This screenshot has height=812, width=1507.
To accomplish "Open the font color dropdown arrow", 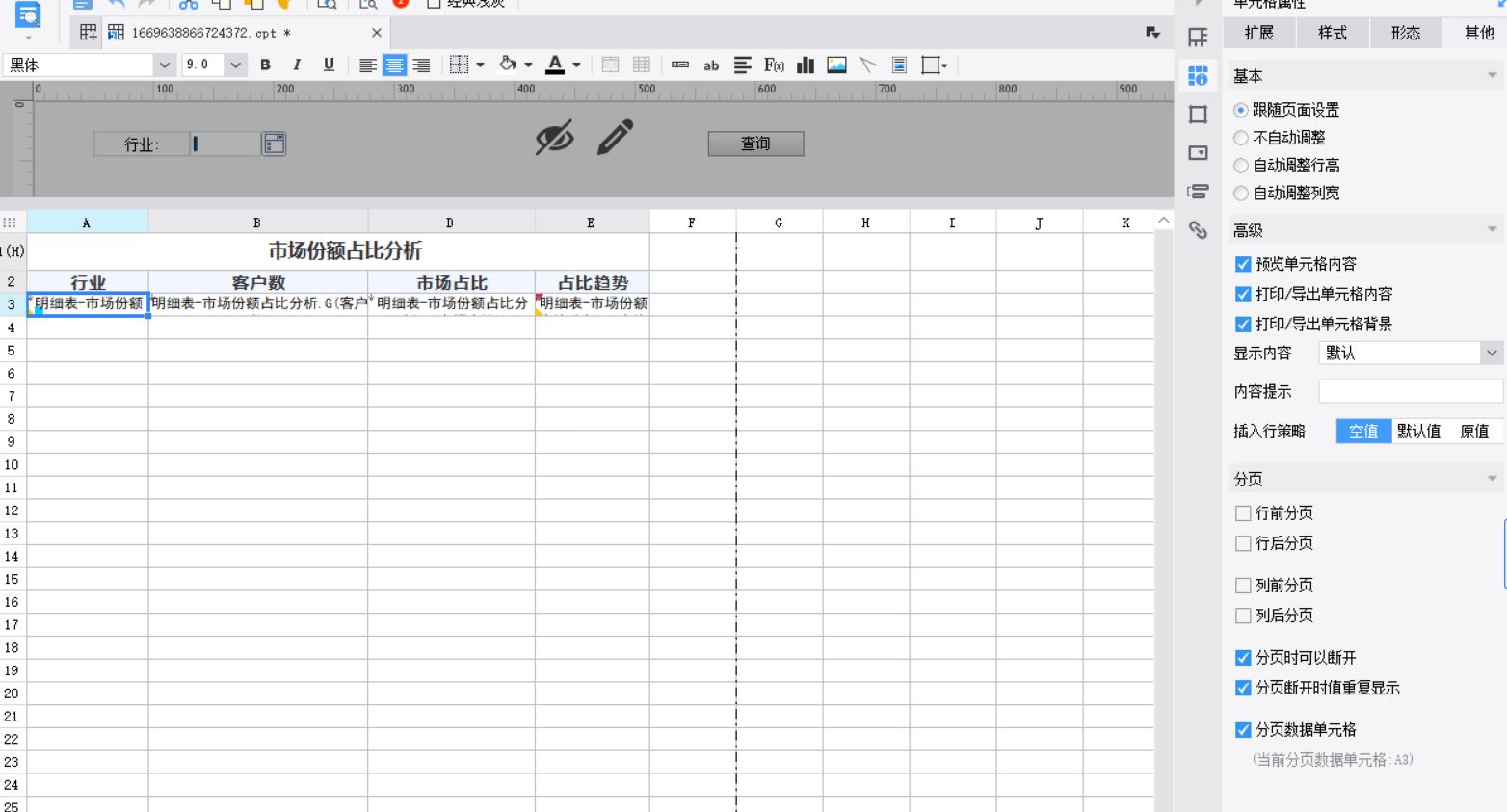I will click(576, 65).
